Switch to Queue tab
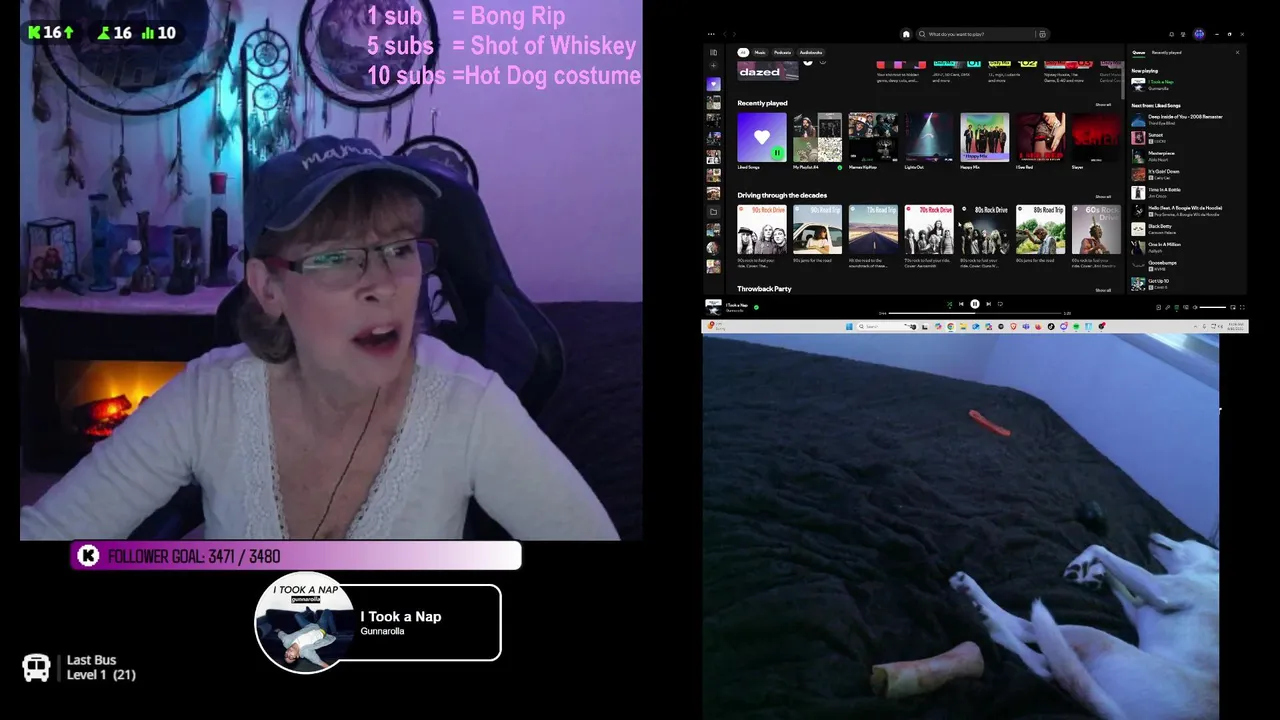This screenshot has height=720, width=1280. [x=1139, y=52]
